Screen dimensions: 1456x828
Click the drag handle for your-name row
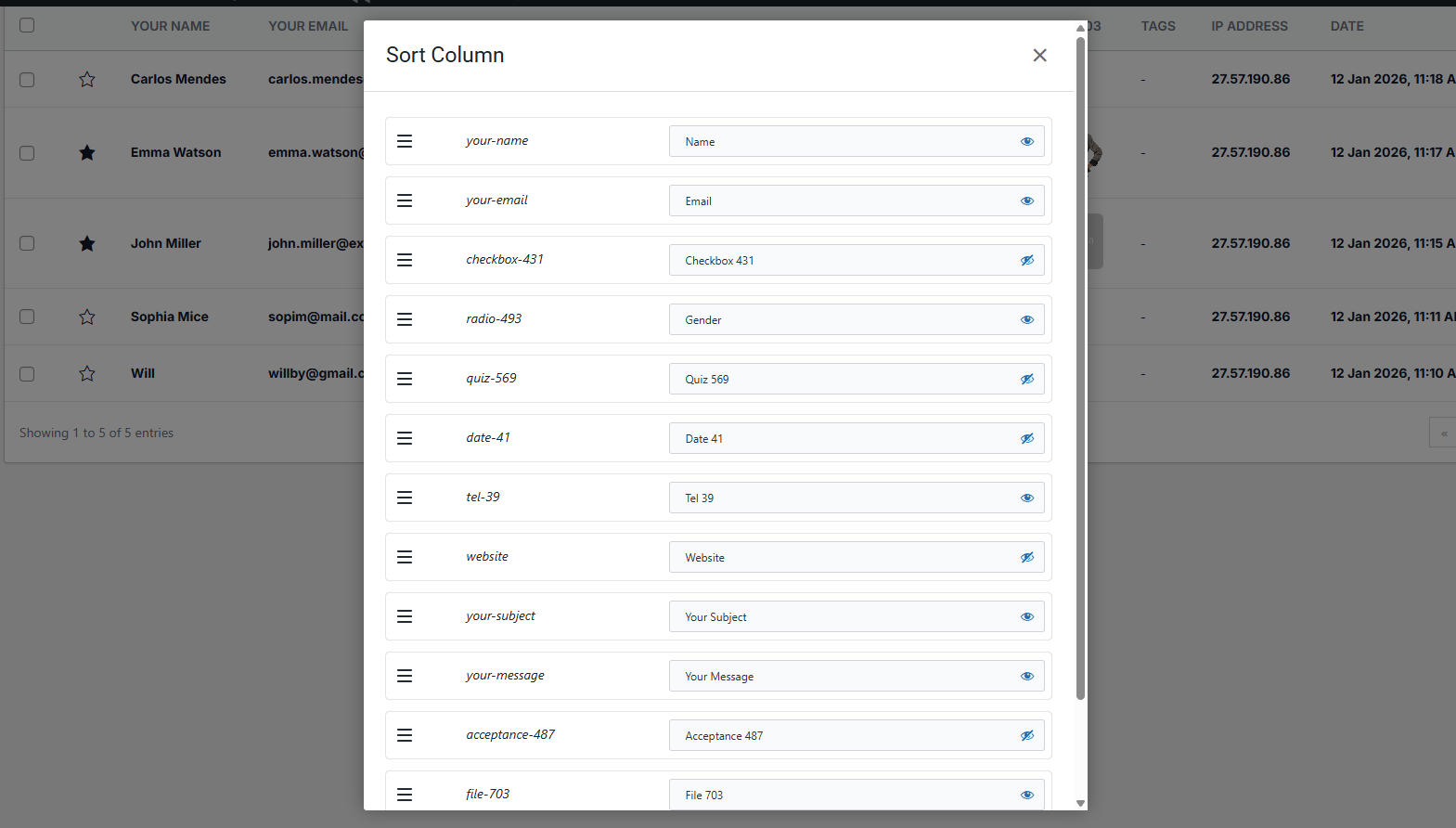405,141
